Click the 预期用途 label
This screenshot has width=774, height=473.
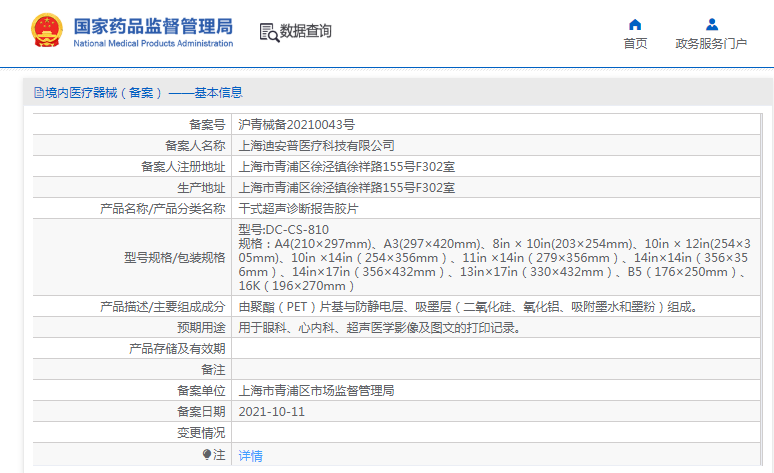pyautogui.click(x=201, y=327)
